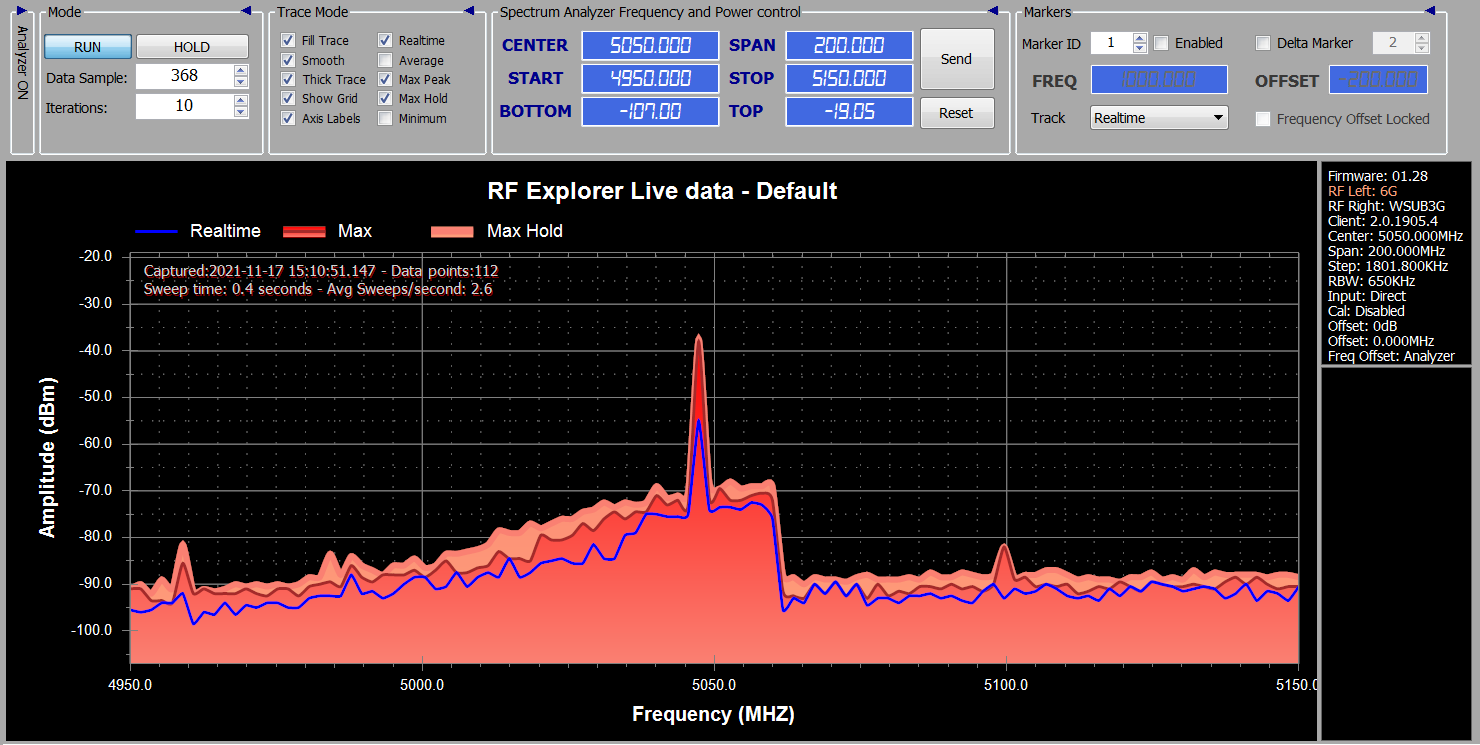This screenshot has width=1480, height=745.
Task: Enable the Minimum trace checkbox
Action: click(x=385, y=118)
